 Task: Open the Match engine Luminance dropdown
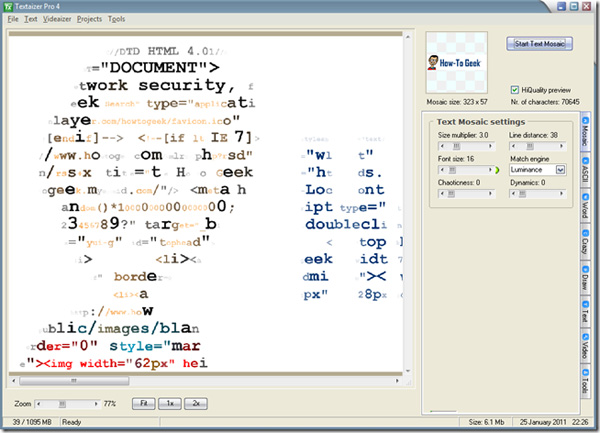[560, 170]
